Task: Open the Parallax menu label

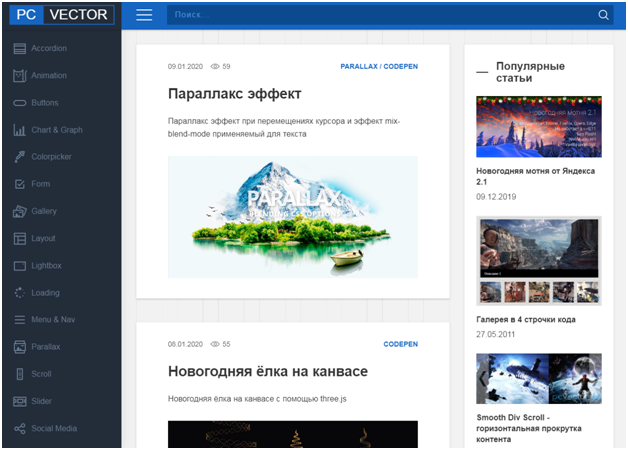Action: point(46,347)
